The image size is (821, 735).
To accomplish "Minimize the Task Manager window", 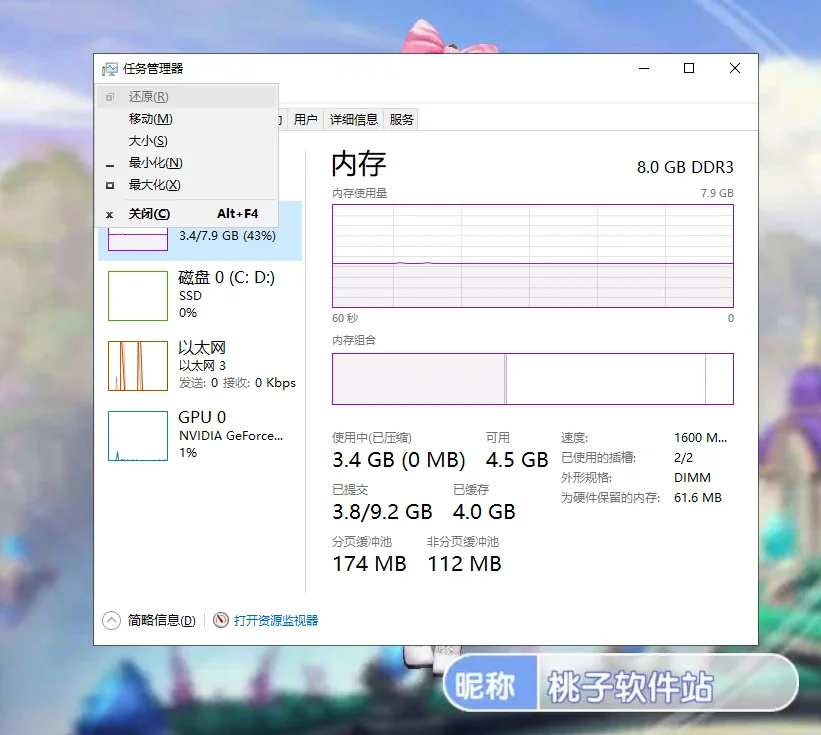I will tap(644, 69).
